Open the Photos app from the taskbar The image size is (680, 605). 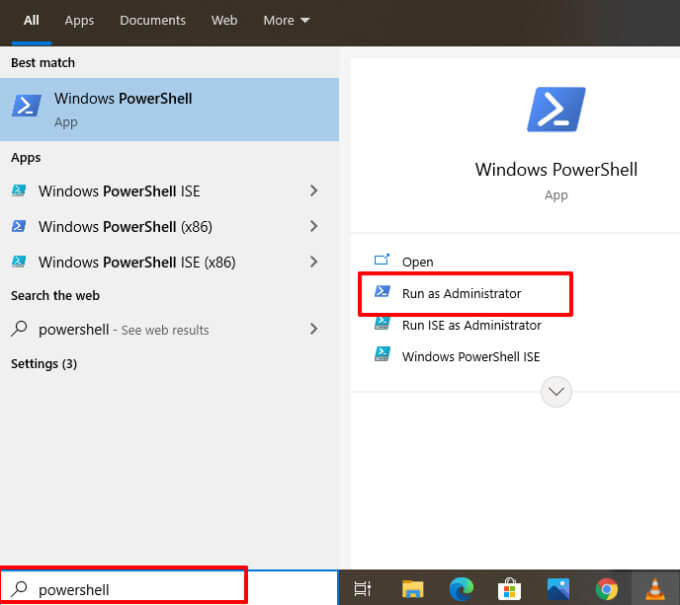558,589
